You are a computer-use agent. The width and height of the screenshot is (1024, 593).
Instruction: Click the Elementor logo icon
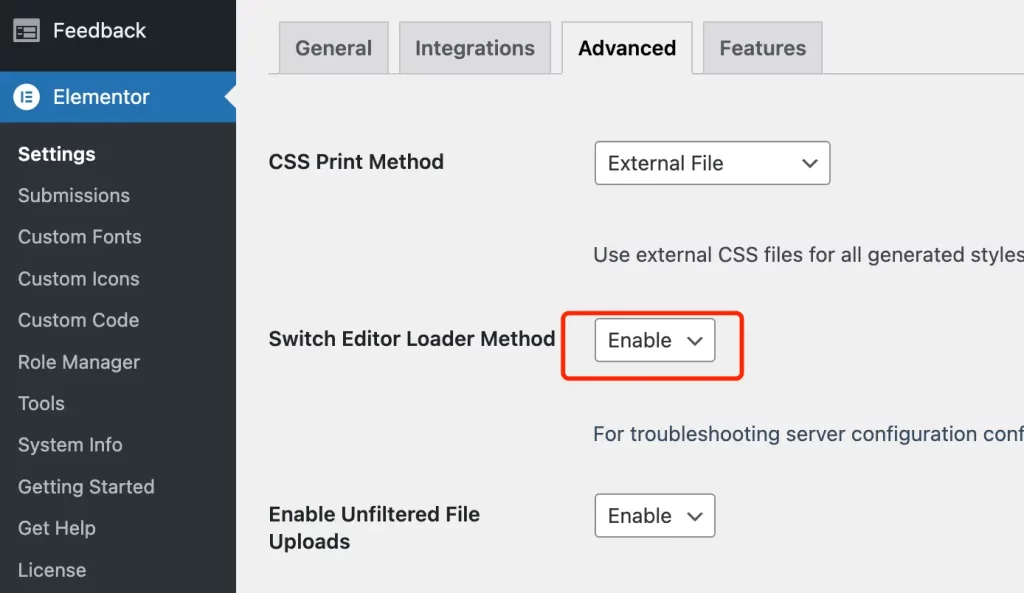tap(26, 97)
